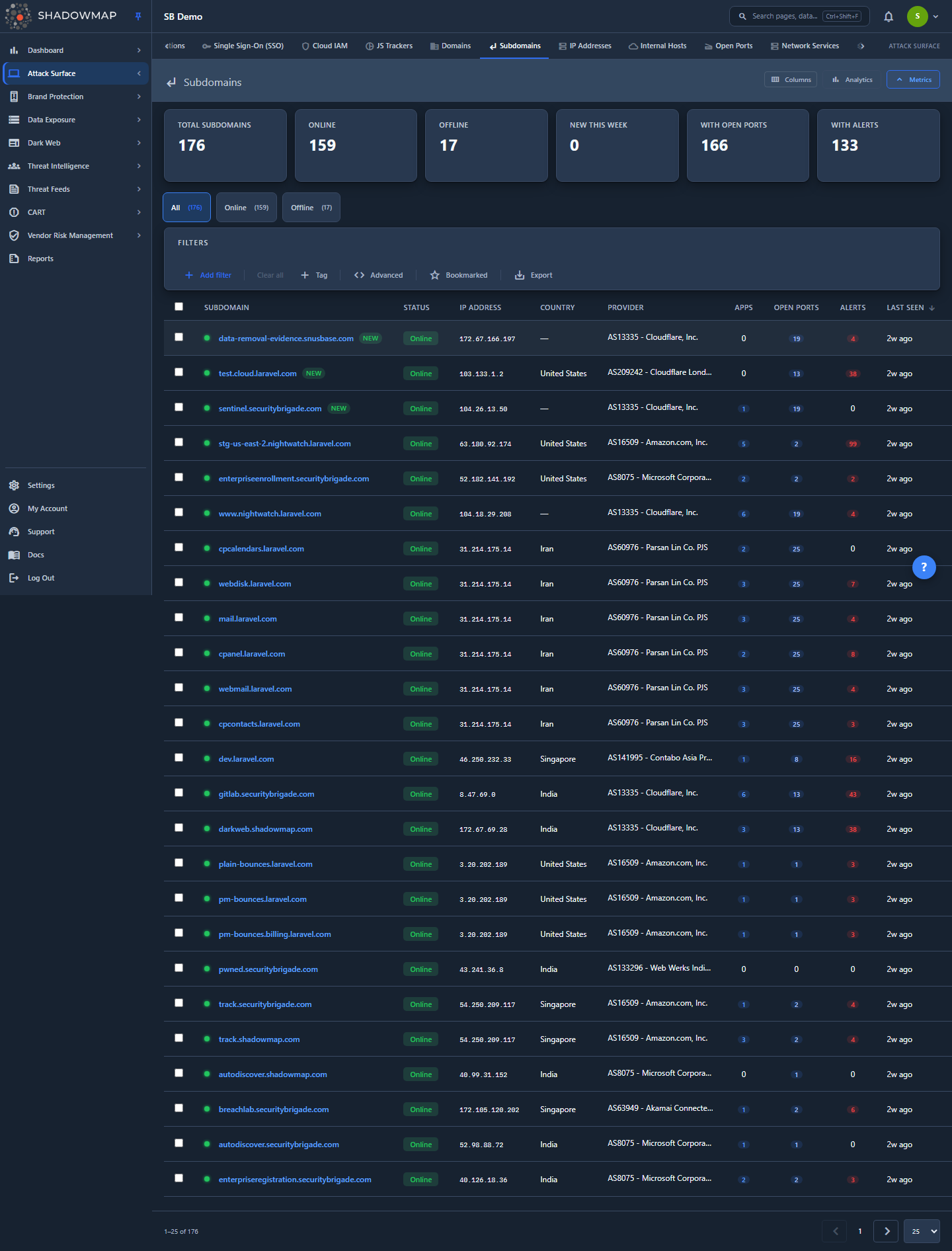
Task: Click the green user avatar
Action: pyautogui.click(x=917, y=17)
